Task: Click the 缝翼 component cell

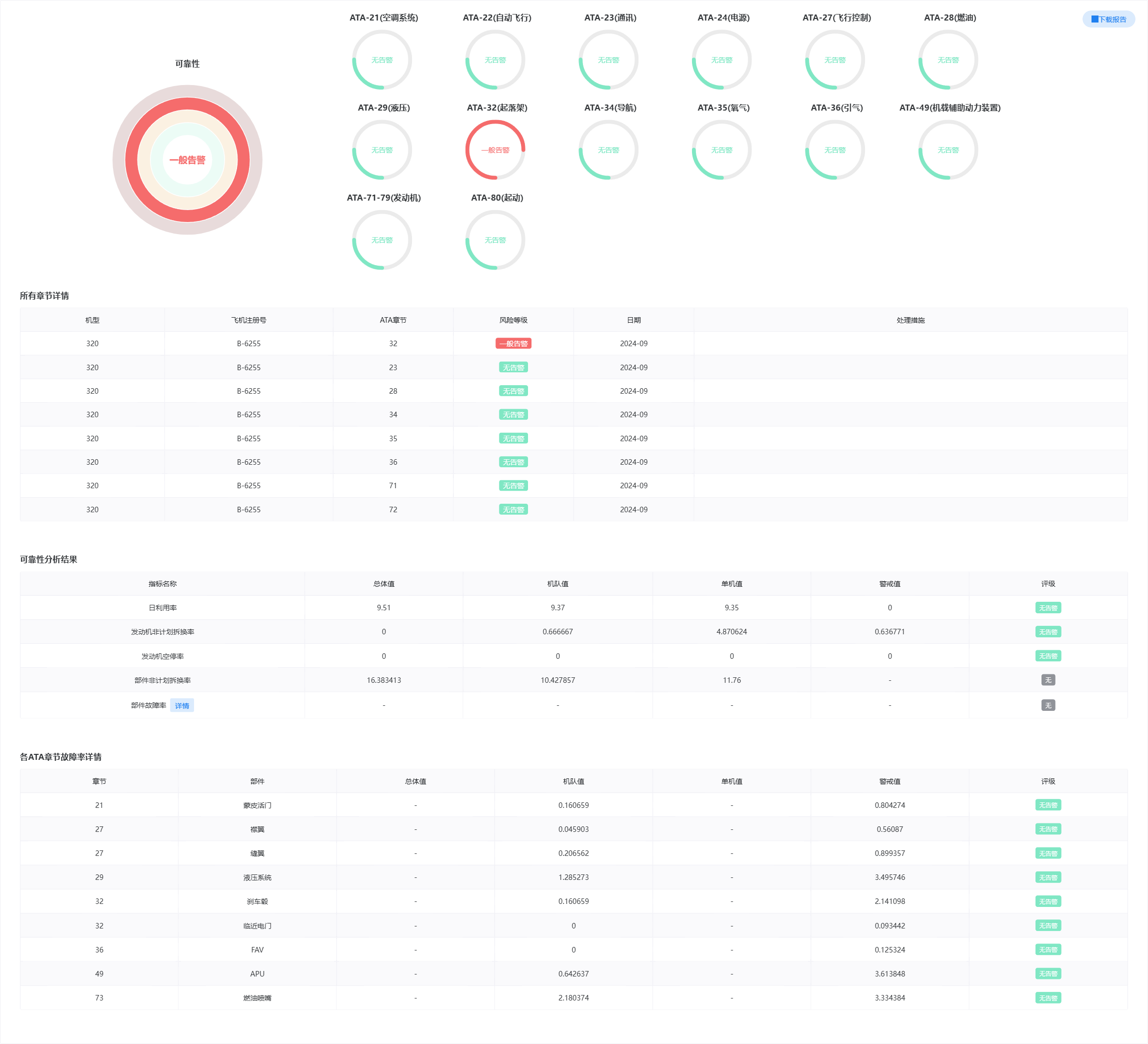Action: pos(257,854)
